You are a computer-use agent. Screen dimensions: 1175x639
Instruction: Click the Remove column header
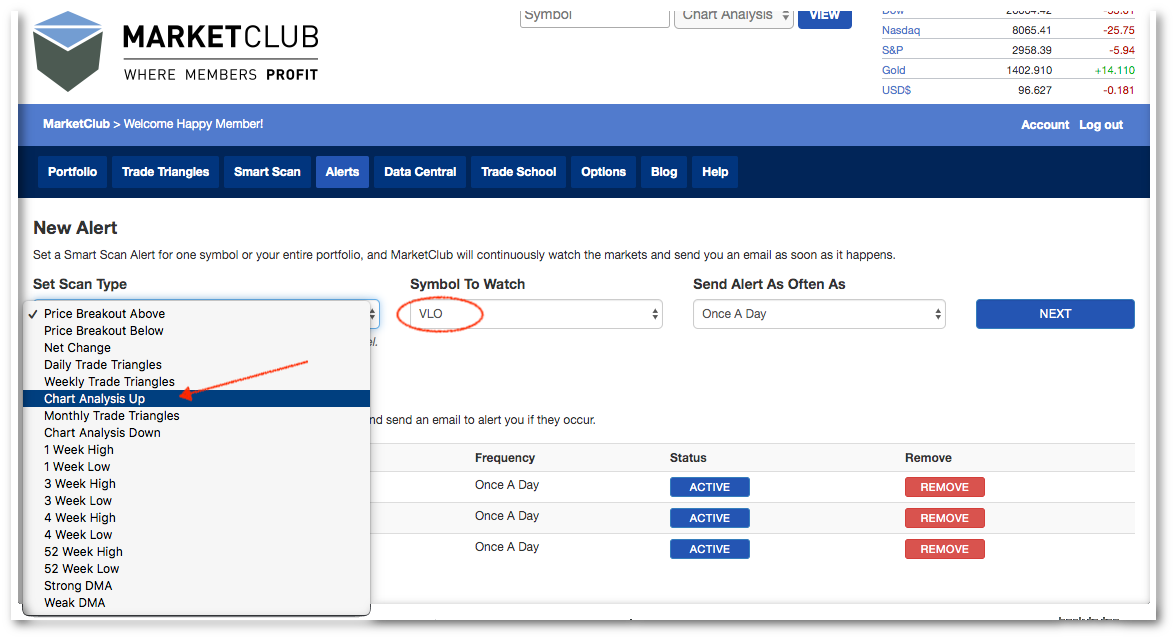pyautogui.click(x=928, y=458)
